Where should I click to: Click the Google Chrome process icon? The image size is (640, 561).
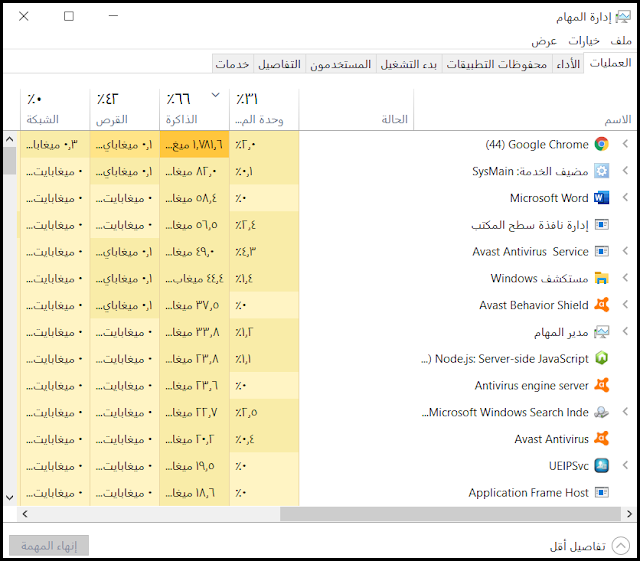(601, 144)
